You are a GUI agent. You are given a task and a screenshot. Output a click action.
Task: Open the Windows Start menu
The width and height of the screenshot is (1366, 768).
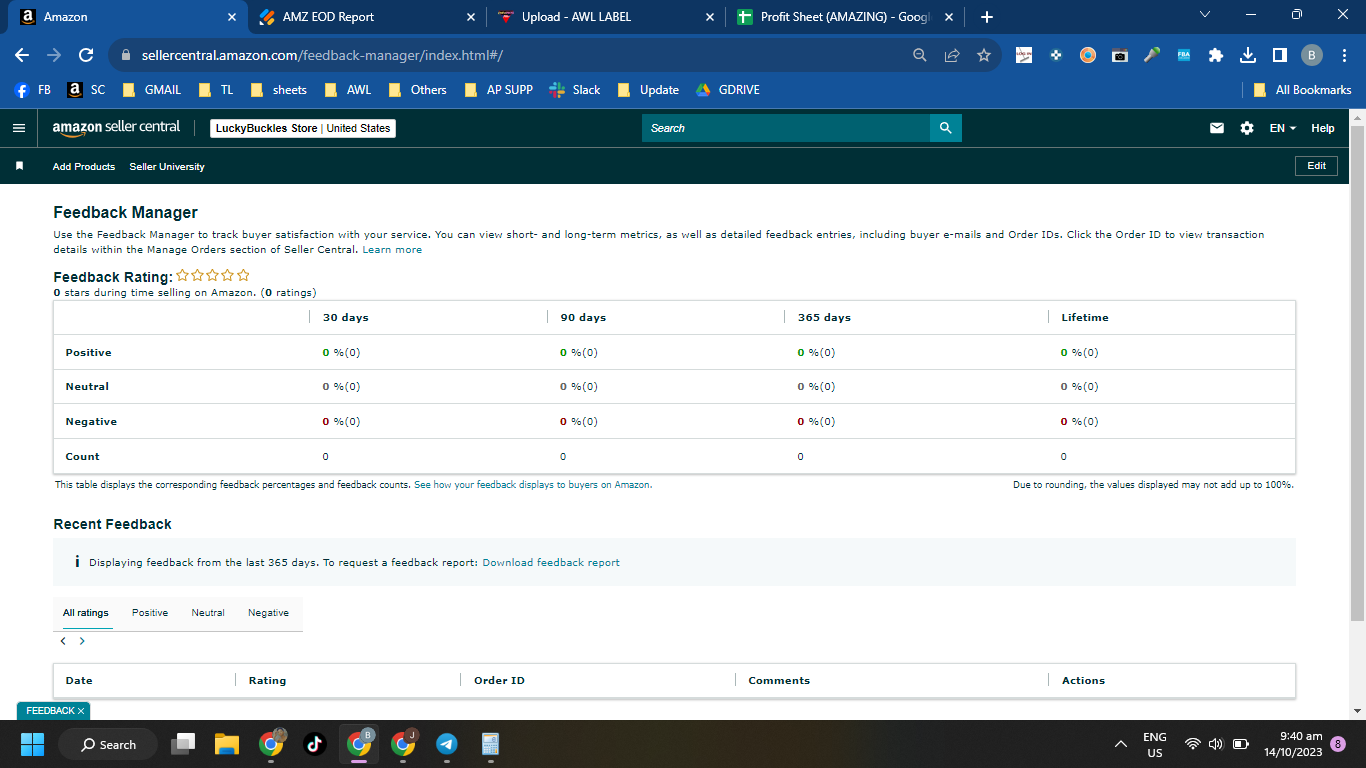click(33, 743)
